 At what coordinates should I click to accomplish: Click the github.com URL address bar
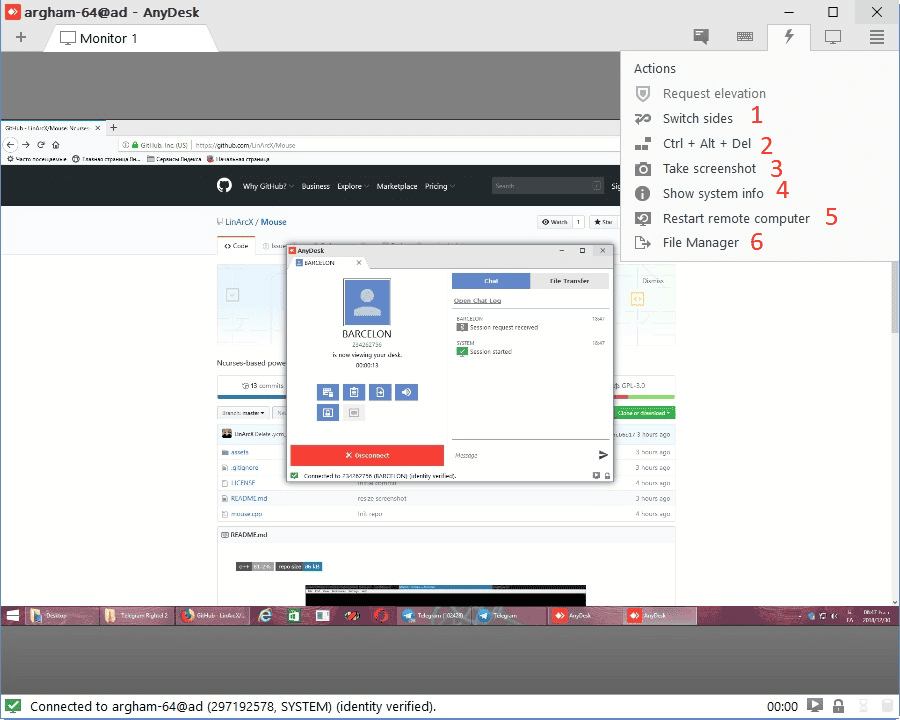367,145
